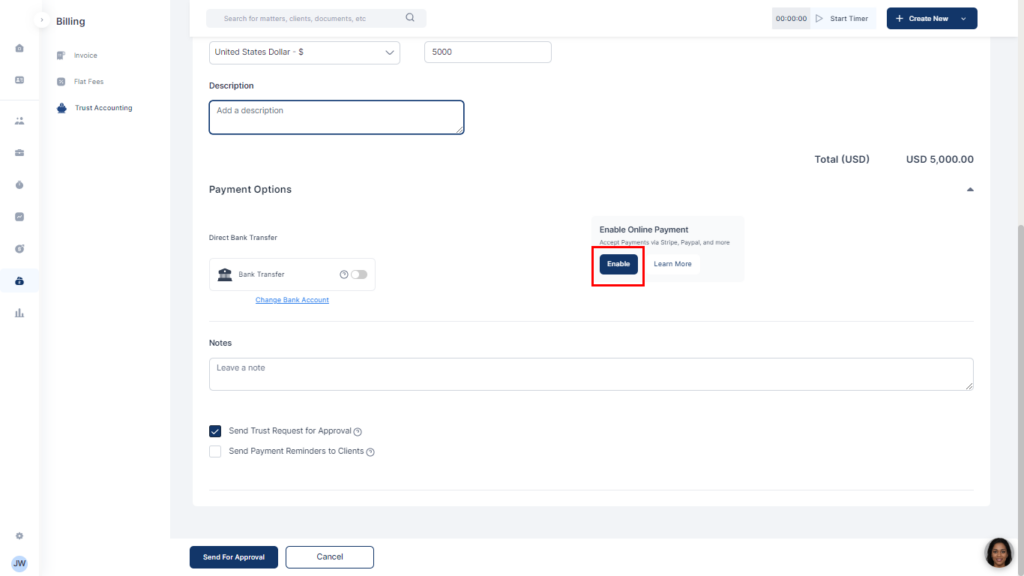Open the bar chart reports icon
The height and width of the screenshot is (576, 1024).
[19, 313]
